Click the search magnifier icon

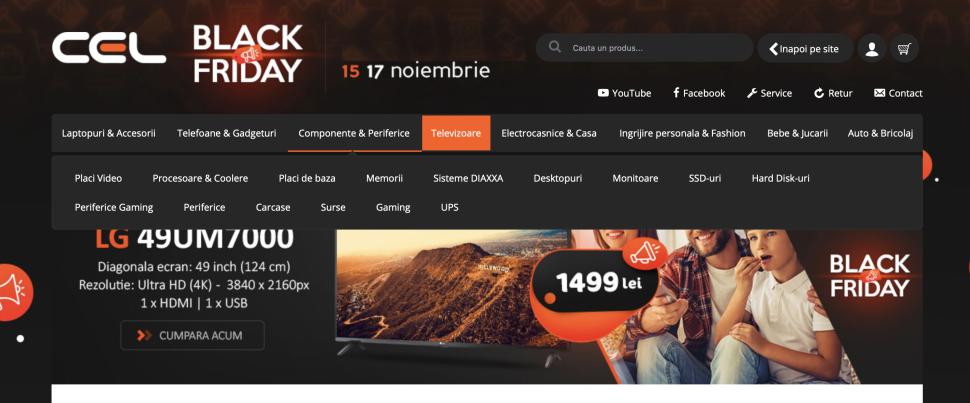coord(555,48)
